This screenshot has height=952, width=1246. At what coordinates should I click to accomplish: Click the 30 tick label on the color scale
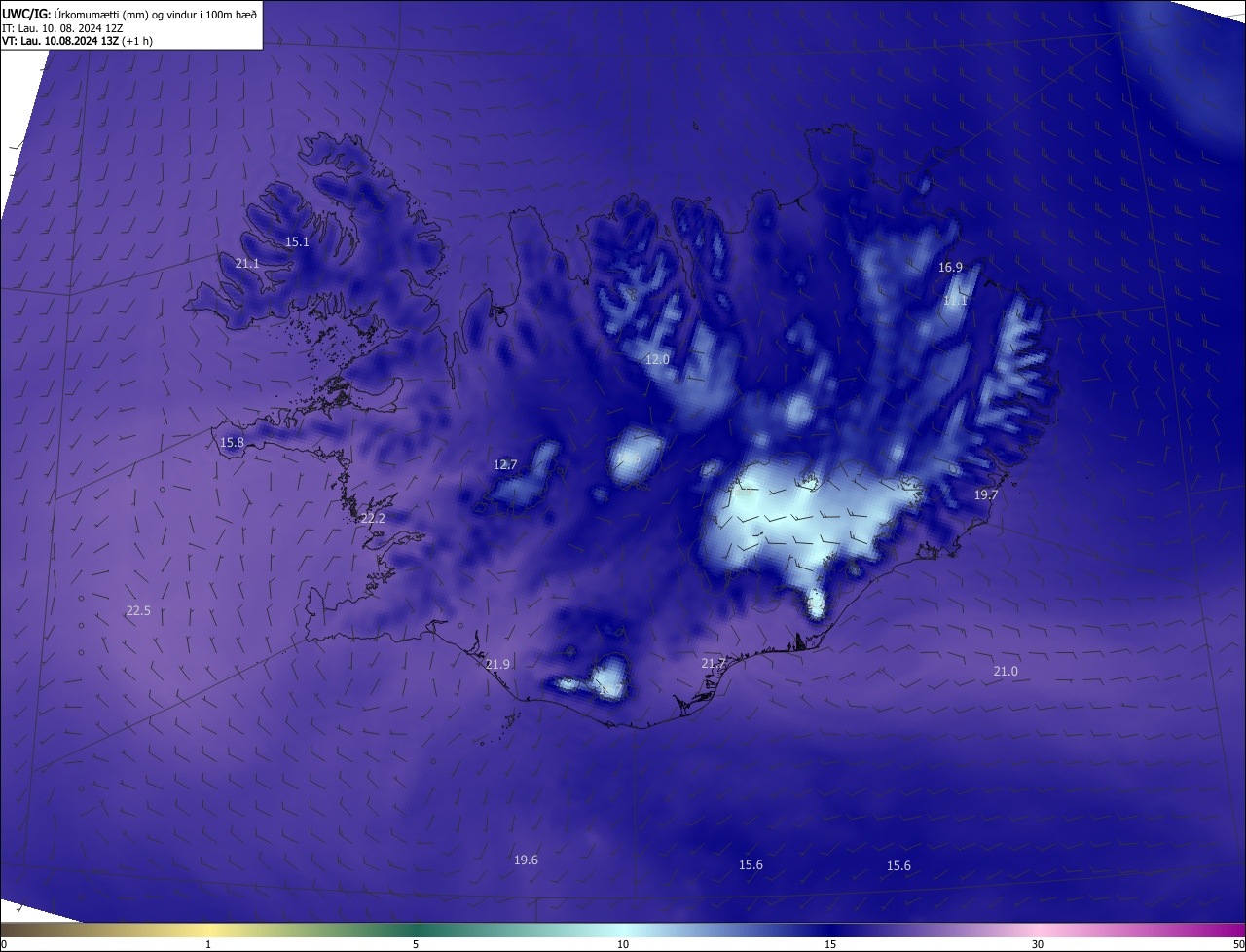tap(1038, 945)
